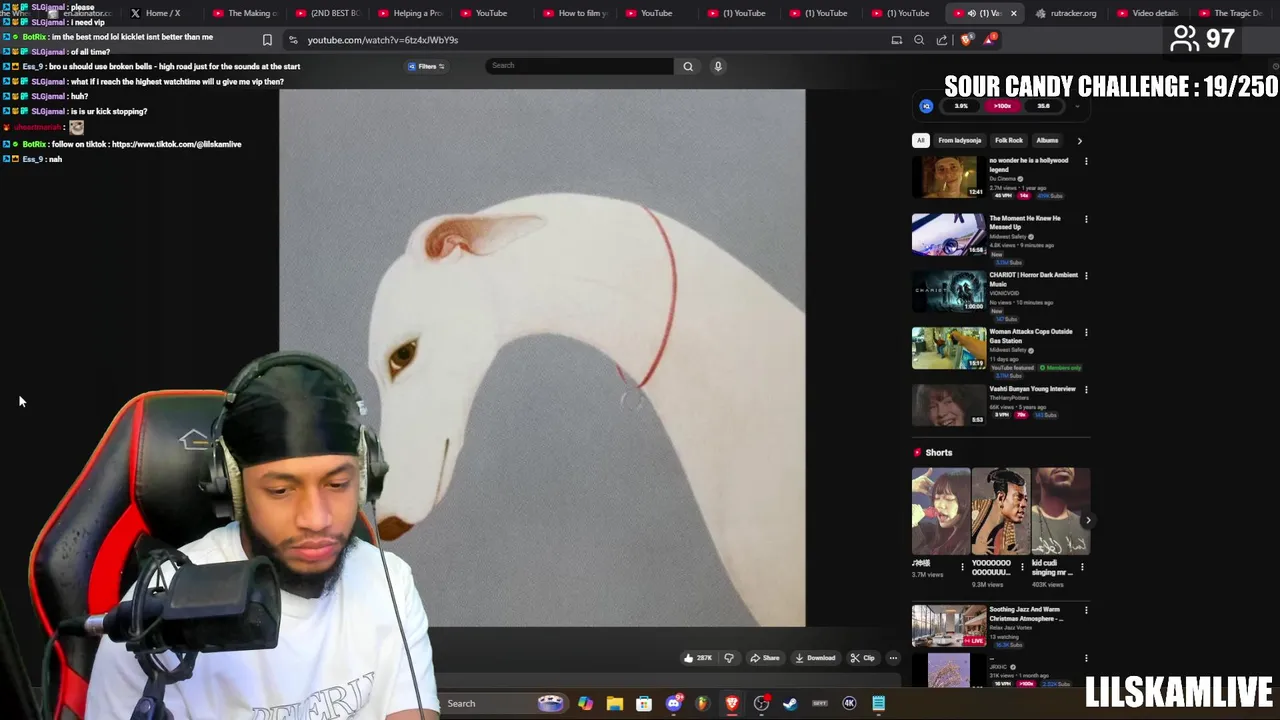Open Vashti Bunyan Young Interview thumbnail
The image size is (1280, 720).
point(948,405)
